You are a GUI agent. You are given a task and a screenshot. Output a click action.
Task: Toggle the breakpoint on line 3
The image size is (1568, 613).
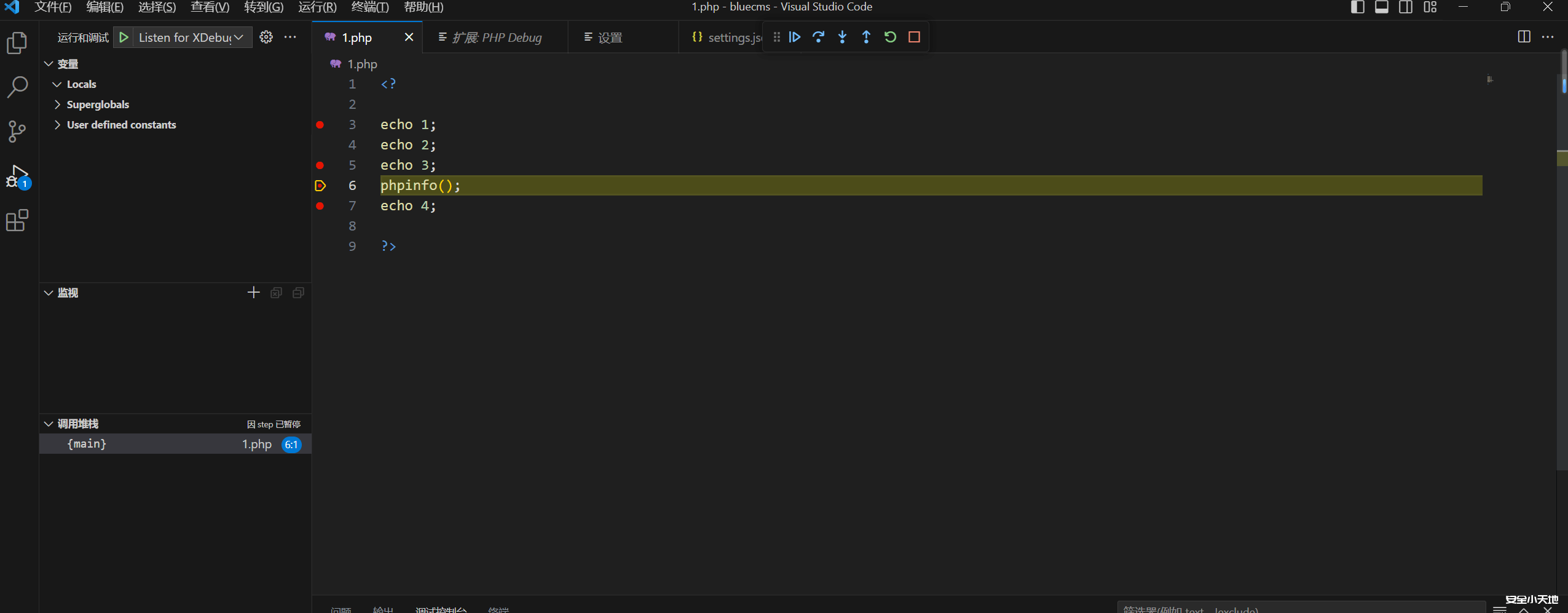[320, 125]
